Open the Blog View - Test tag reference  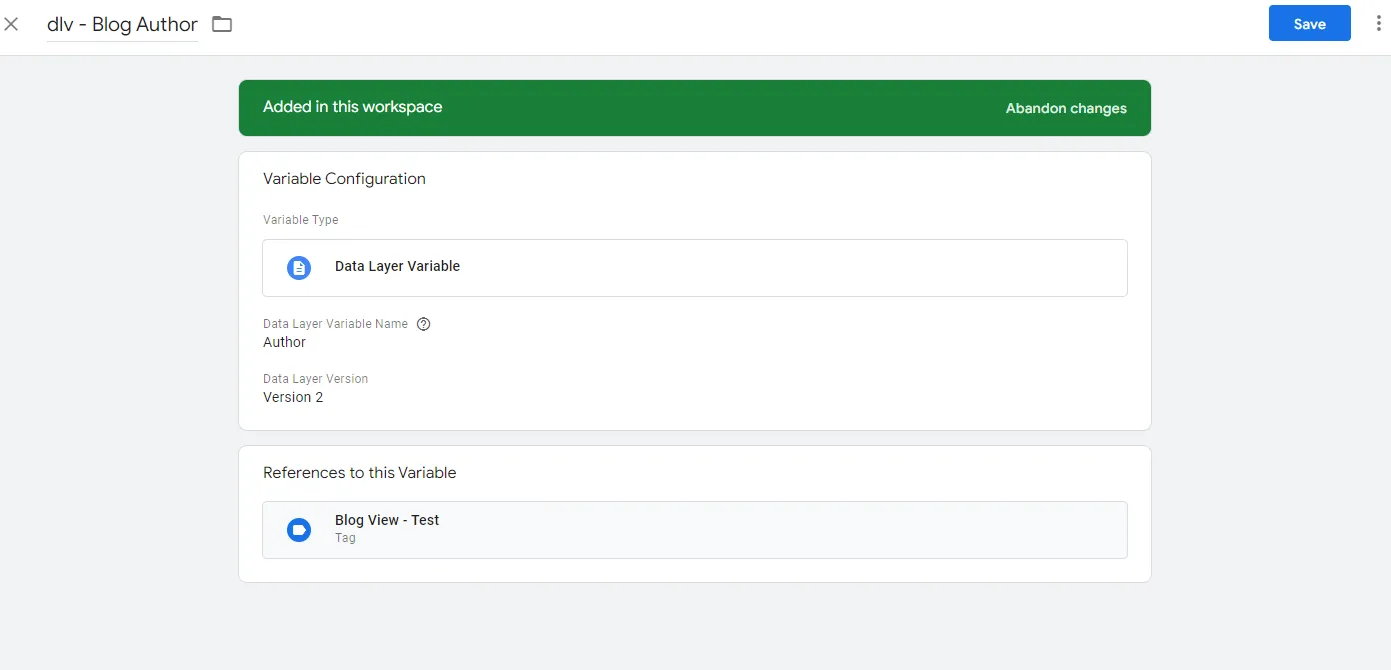point(694,530)
